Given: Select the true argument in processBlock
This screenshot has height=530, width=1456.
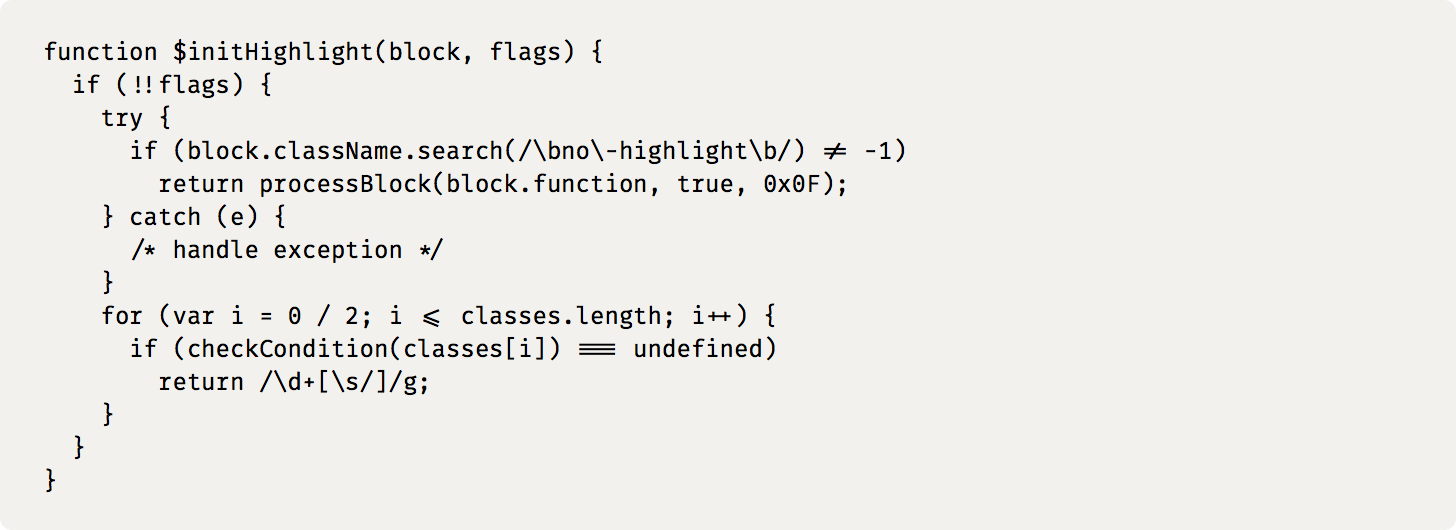Looking at the screenshot, I should coord(705,184).
